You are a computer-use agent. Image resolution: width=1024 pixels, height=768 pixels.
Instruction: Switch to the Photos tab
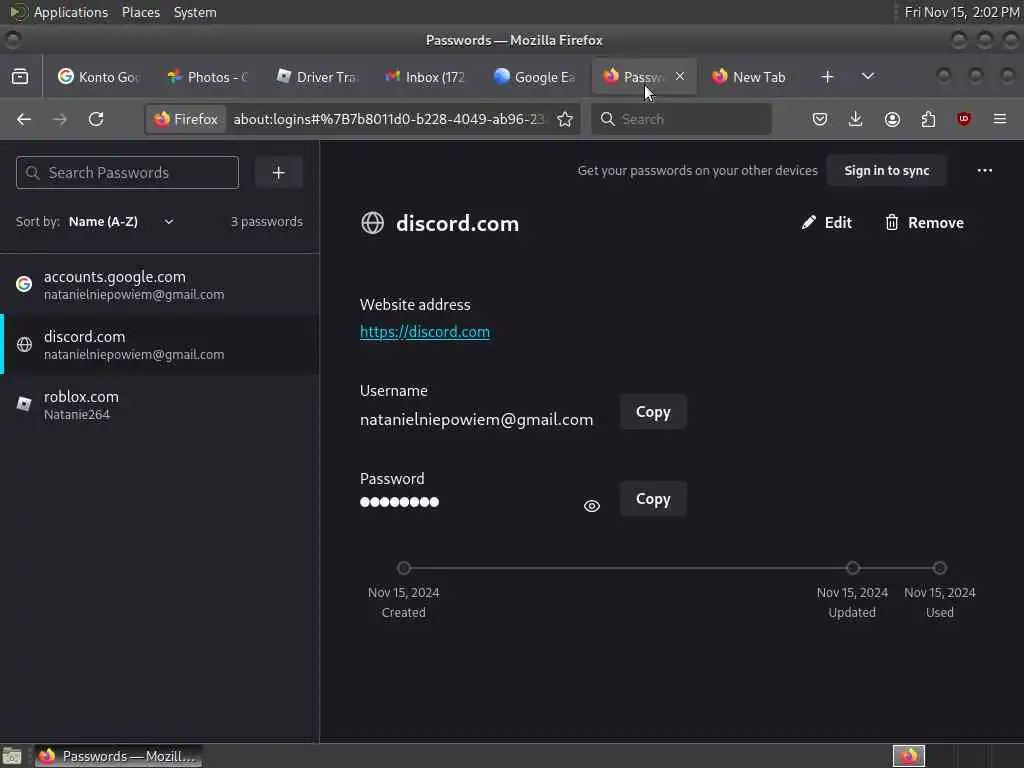click(207, 77)
